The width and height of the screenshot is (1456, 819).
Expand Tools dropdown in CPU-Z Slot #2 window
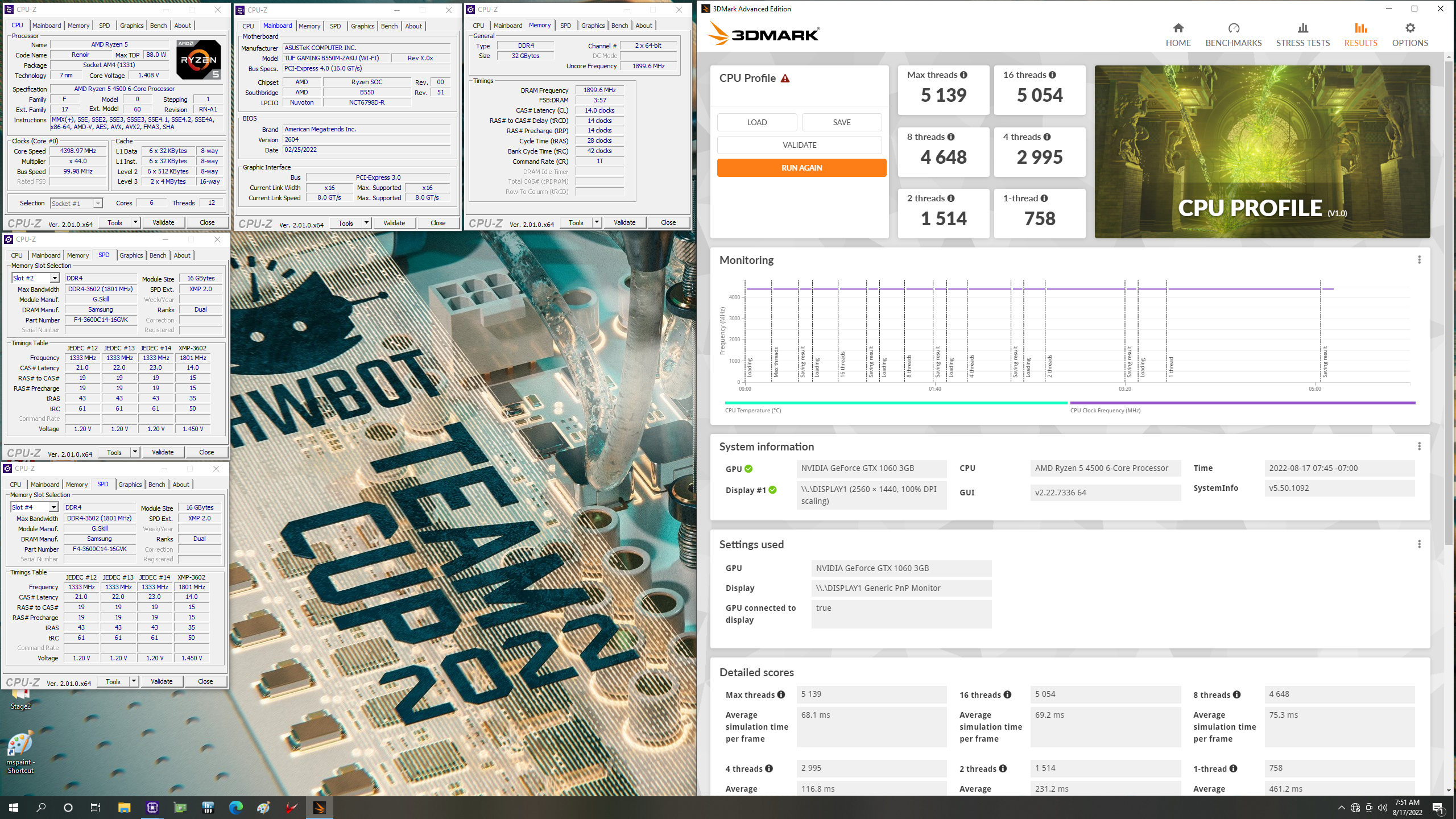[x=135, y=452]
